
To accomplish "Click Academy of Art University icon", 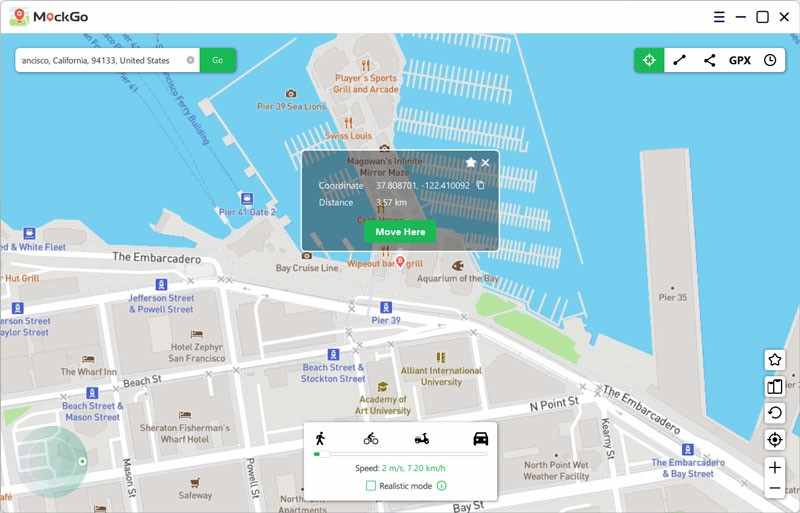I will [383, 386].
